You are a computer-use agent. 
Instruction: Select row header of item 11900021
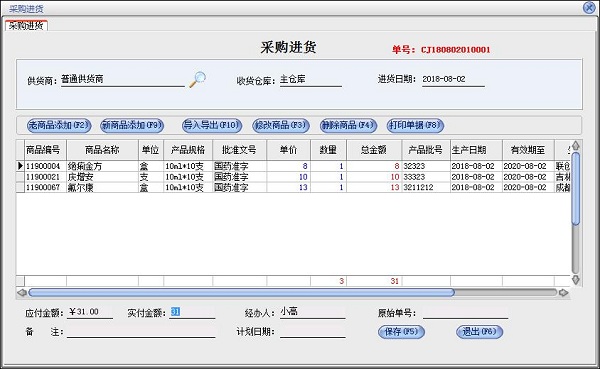[x=20, y=177]
